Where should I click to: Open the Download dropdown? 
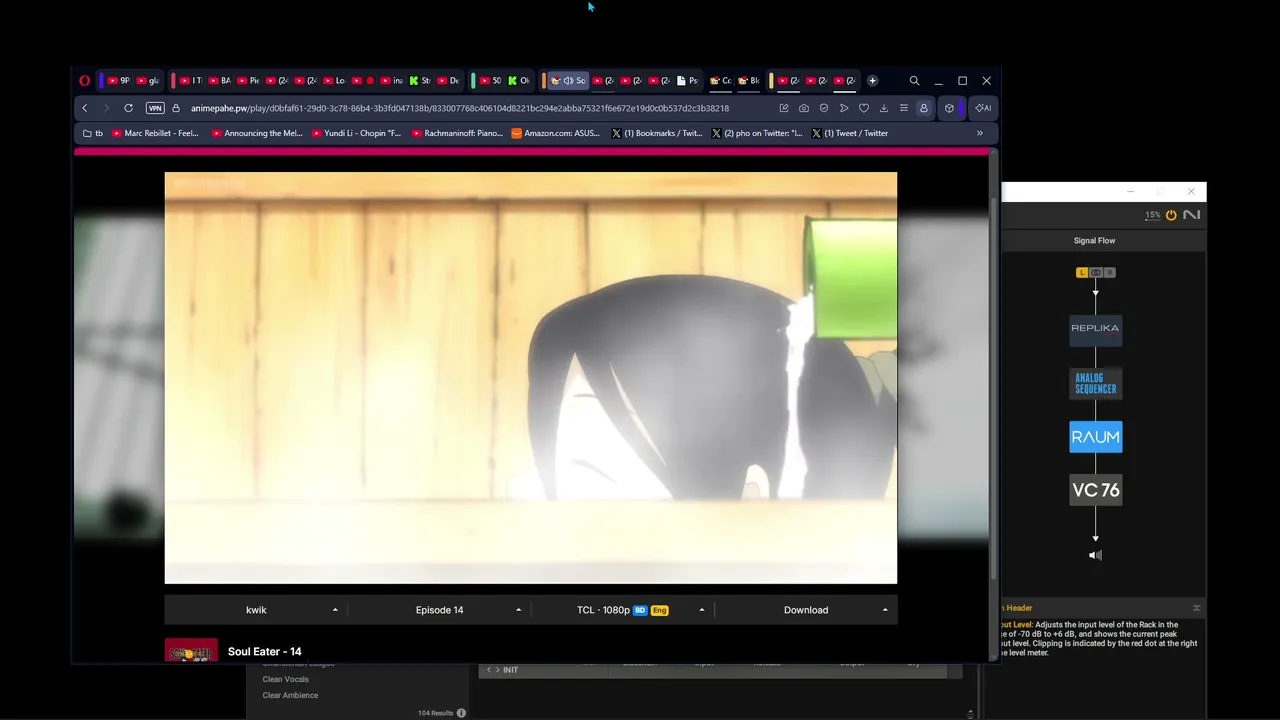click(806, 610)
